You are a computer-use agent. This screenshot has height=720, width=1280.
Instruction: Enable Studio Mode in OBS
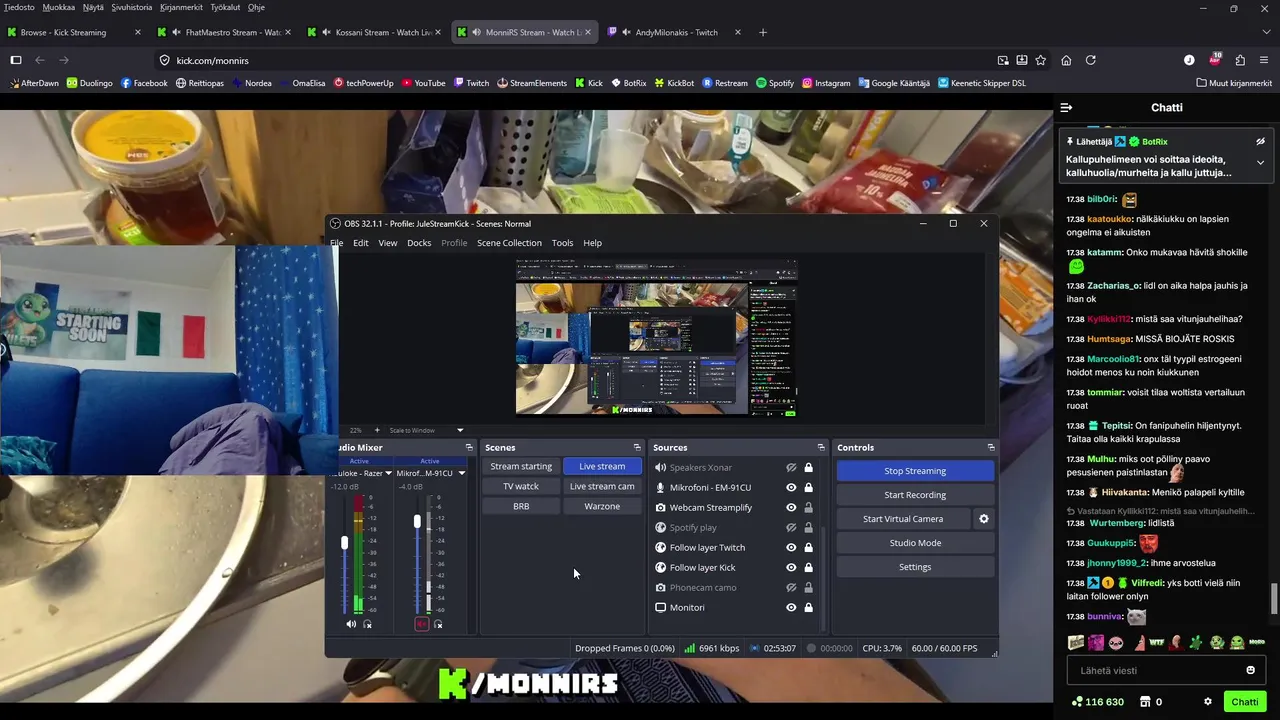[x=915, y=543]
